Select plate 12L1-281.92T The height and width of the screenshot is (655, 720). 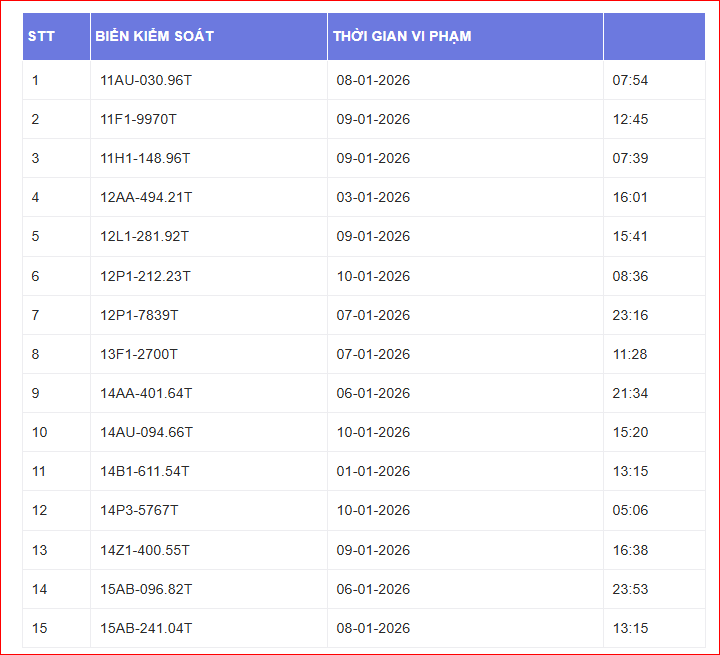coord(144,236)
